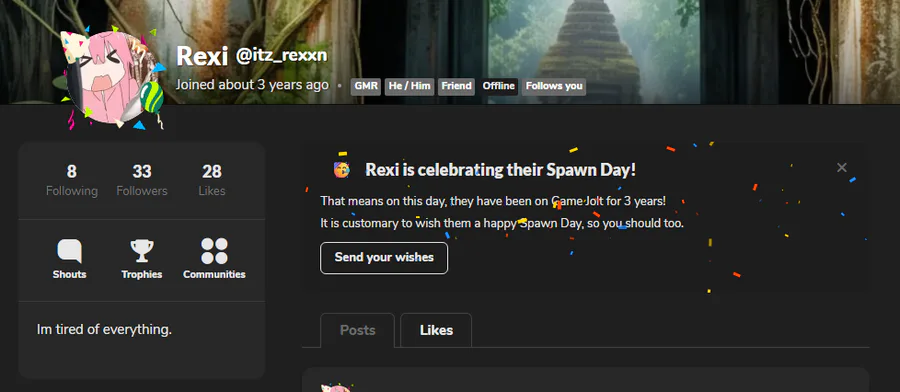The width and height of the screenshot is (900, 392).
Task: View Rexi's Trophies cup icon
Action: click(x=142, y=251)
